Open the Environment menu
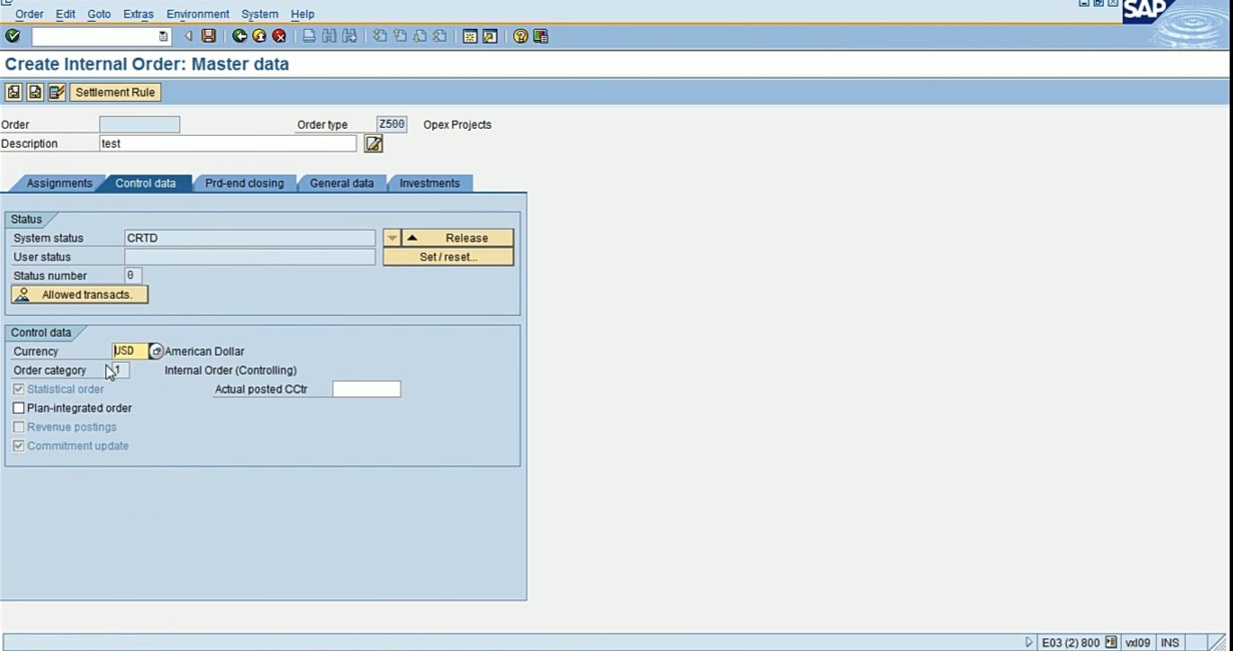Viewport: 1233px width, 651px height. pos(198,14)
